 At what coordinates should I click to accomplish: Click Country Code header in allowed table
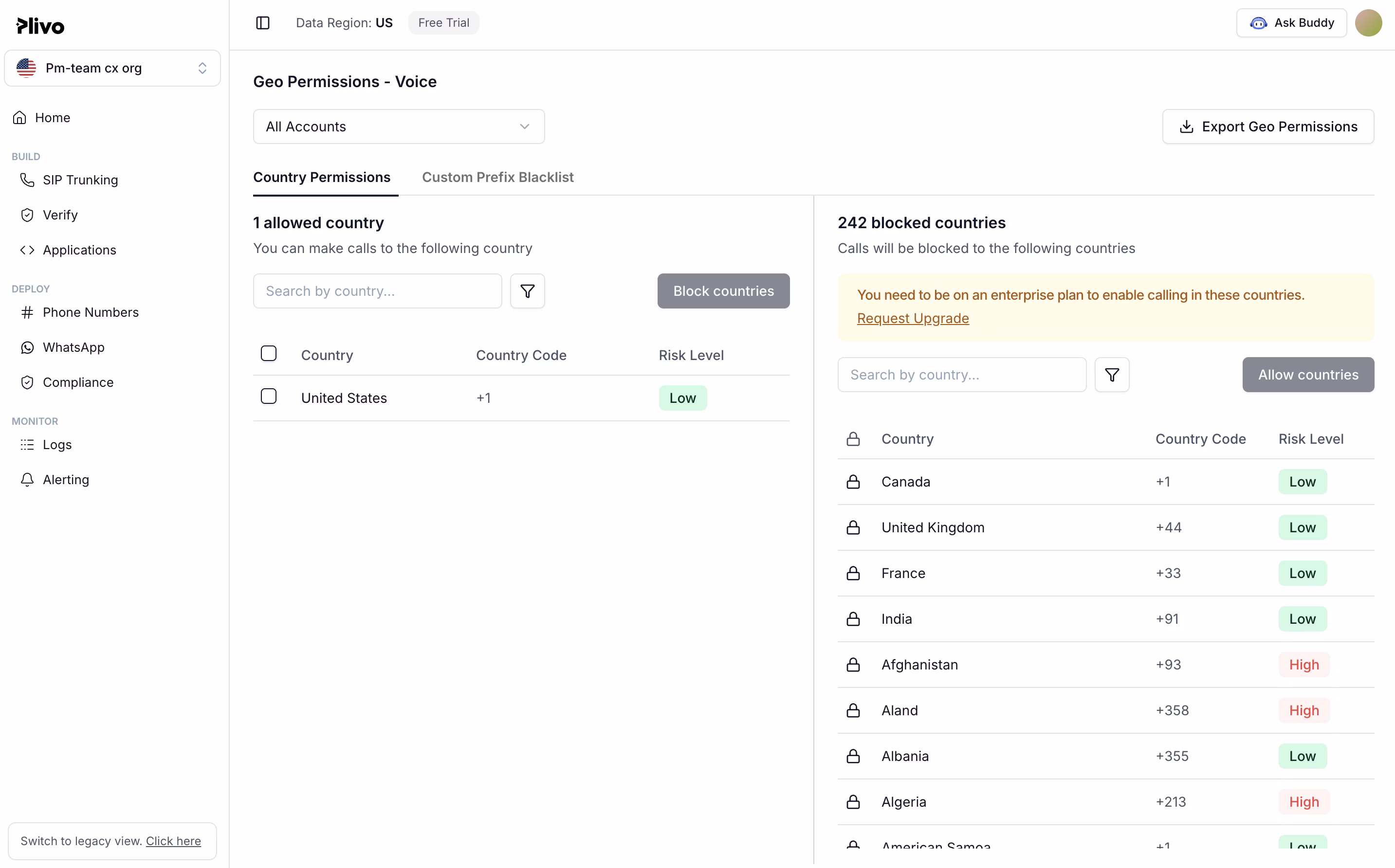521,355
